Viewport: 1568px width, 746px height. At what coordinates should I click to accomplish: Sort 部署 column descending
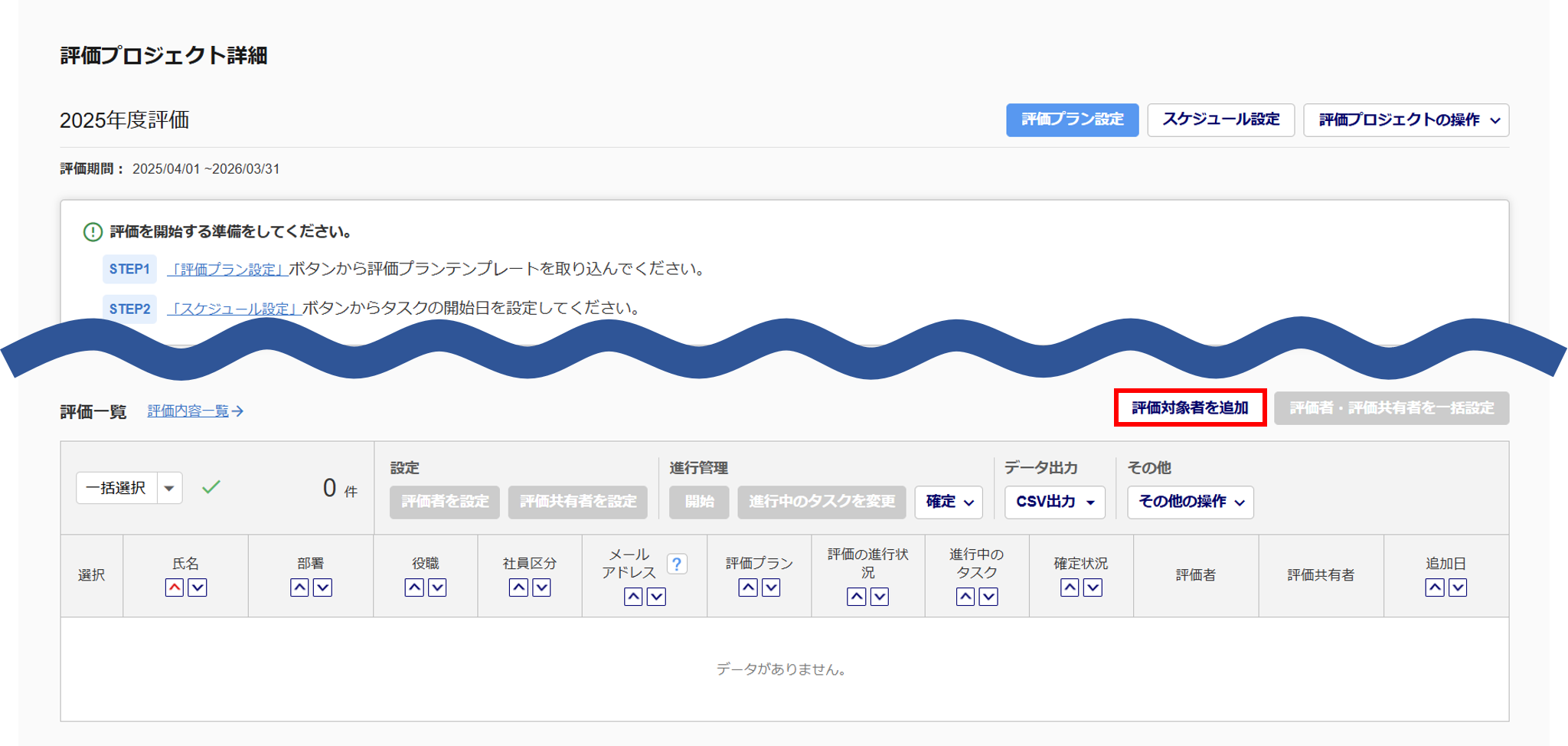(x=323, y=587)
